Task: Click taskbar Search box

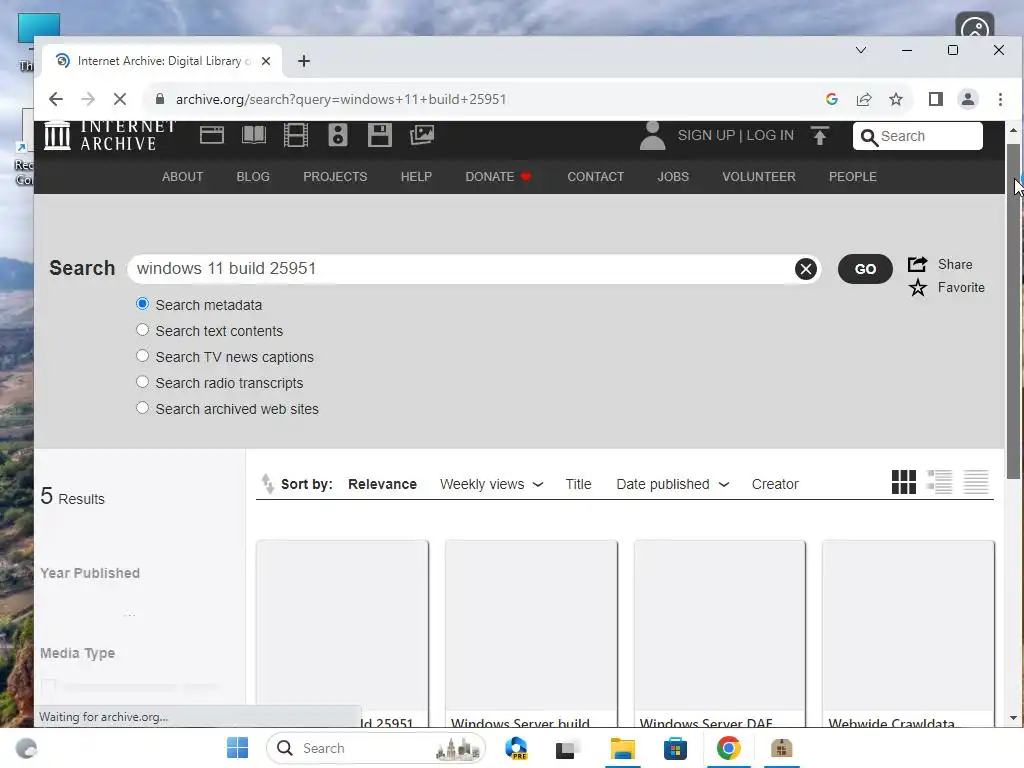Action: coord(376,748)
